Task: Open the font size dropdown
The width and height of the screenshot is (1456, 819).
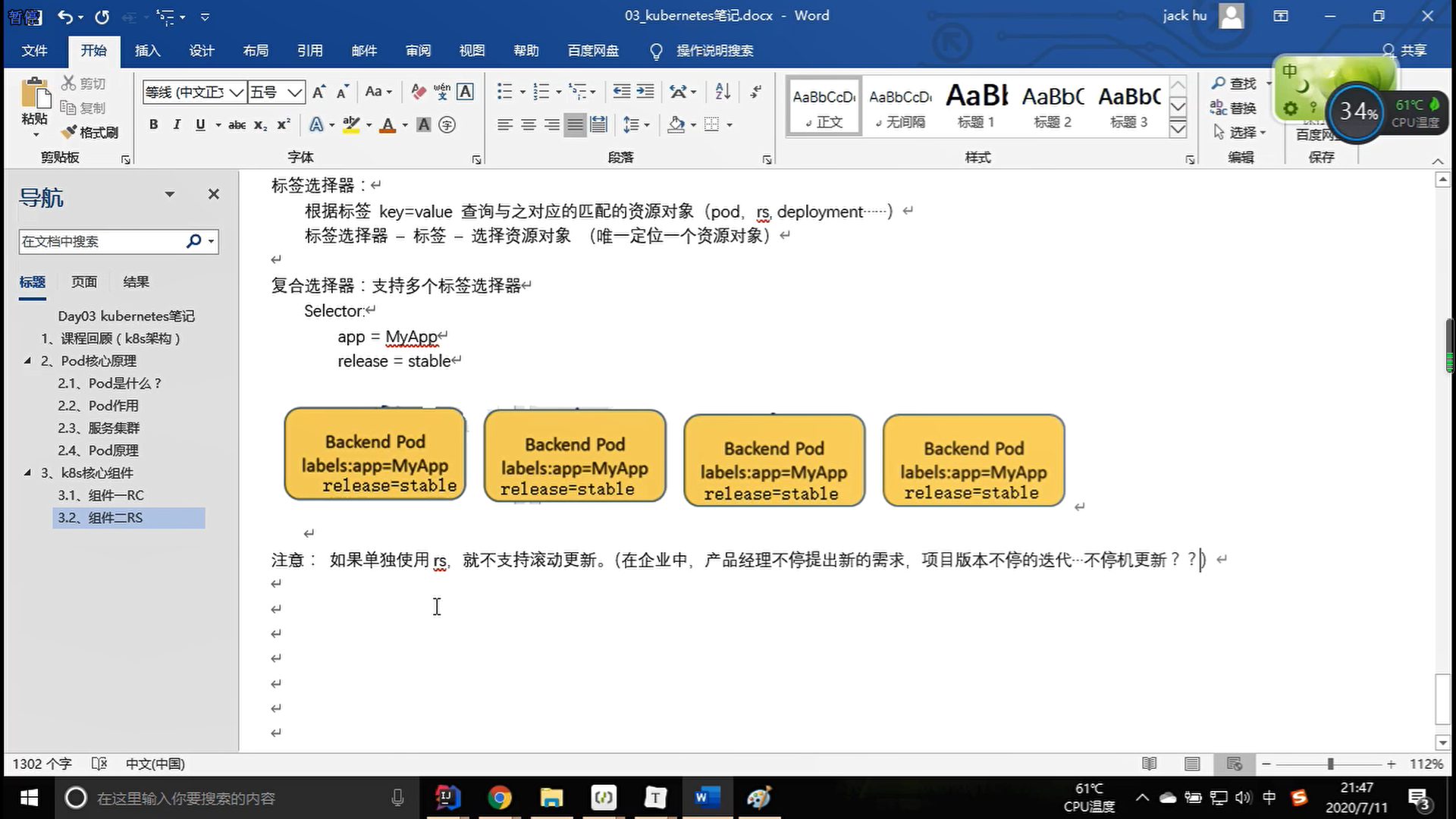Action: tap(295, 93)
